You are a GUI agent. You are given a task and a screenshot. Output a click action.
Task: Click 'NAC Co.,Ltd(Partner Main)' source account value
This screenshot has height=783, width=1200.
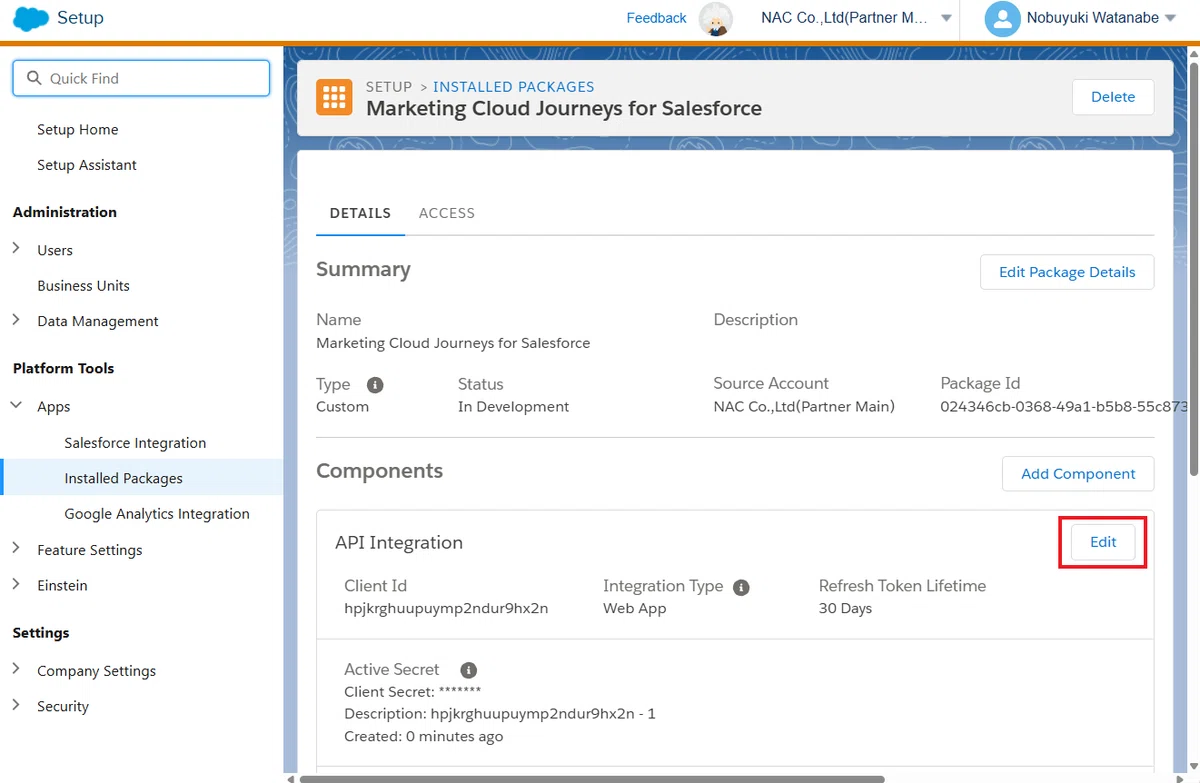[804, 407]
